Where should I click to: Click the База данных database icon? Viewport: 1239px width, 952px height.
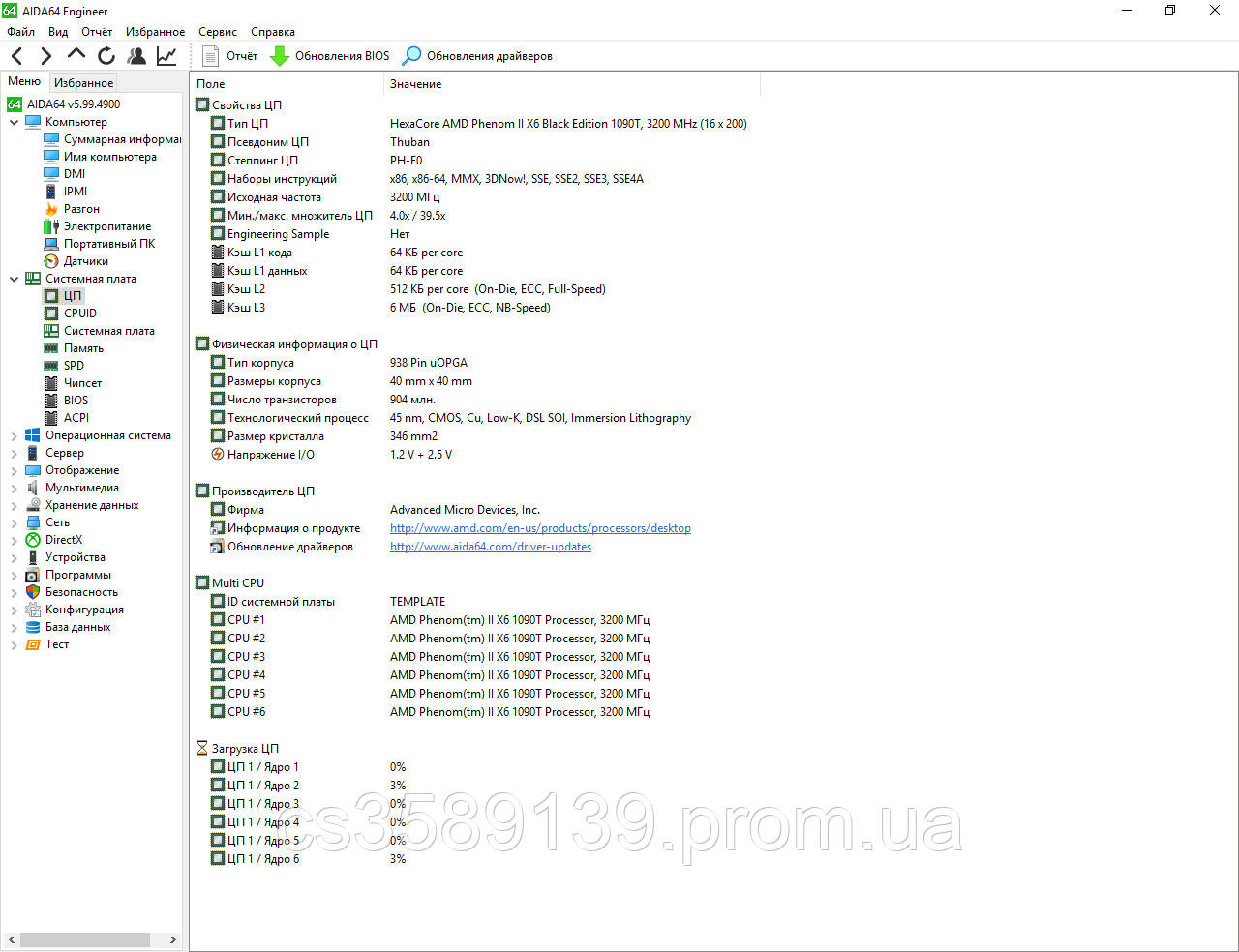pyautogui.click(x=33, y=627)
